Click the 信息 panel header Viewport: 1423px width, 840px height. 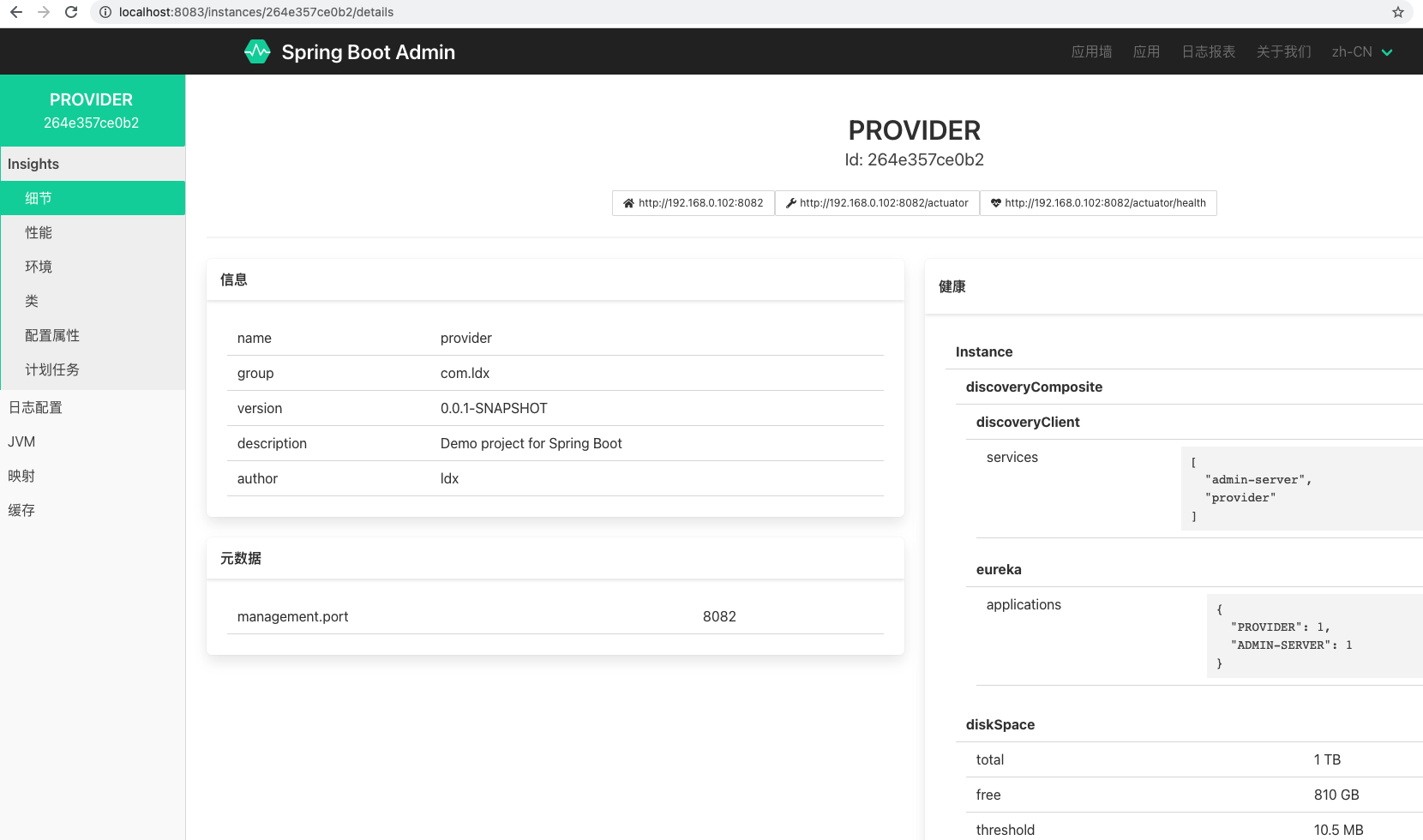555,279
